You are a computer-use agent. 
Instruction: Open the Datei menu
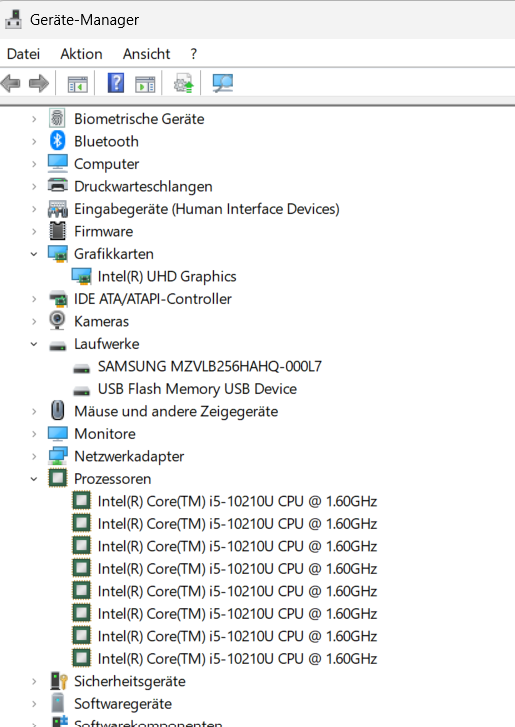(23, 54)
